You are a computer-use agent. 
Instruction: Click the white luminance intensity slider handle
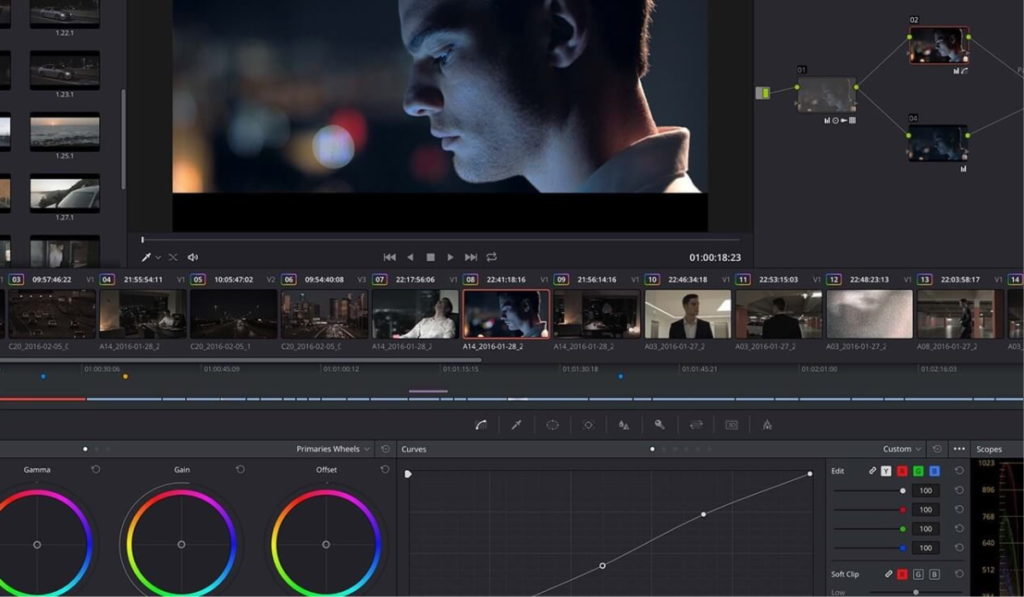coord(903,490)
